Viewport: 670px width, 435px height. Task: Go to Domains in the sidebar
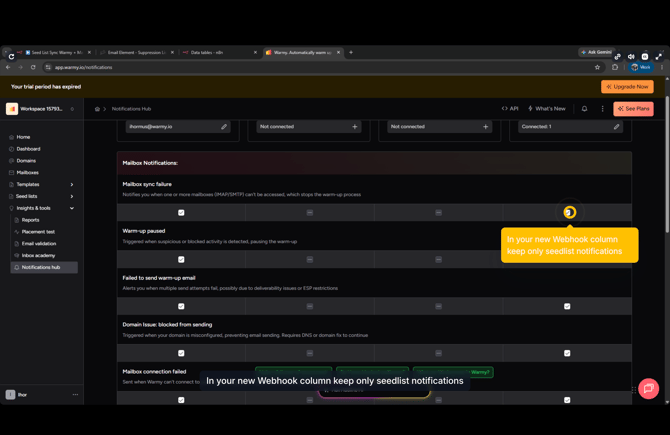tap(26, 161)
